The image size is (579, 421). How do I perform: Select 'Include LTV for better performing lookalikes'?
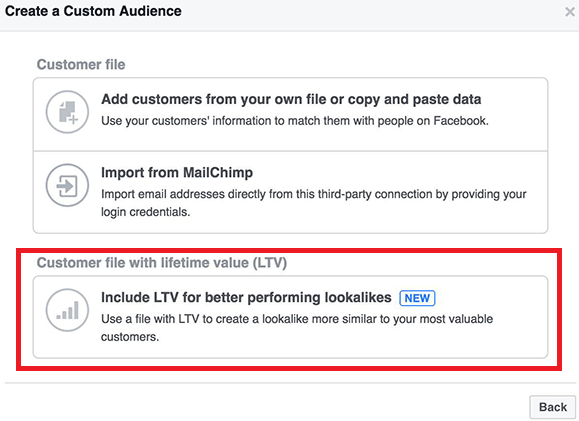click(246, 297)
